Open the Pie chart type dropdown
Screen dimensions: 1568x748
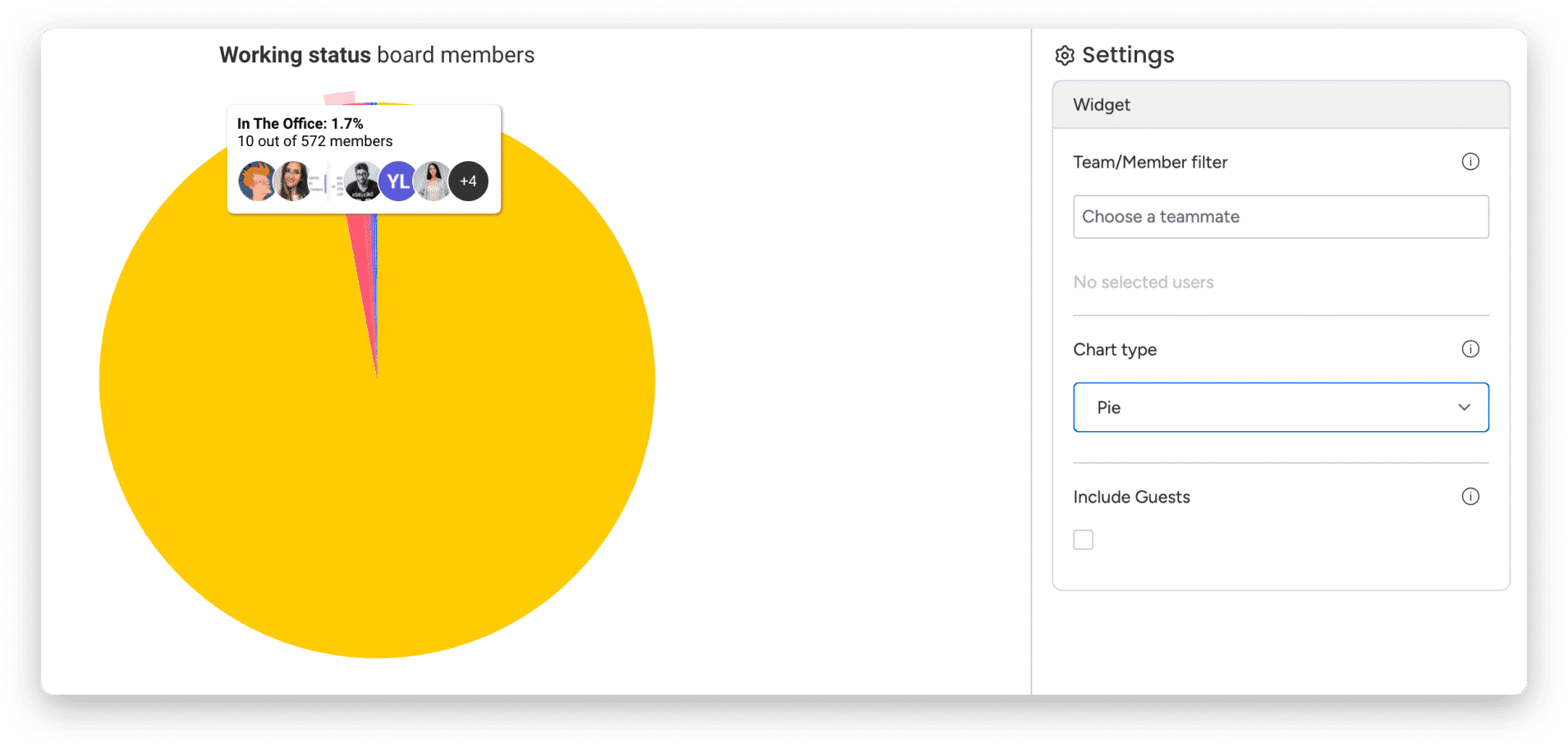click(1281, 407)
